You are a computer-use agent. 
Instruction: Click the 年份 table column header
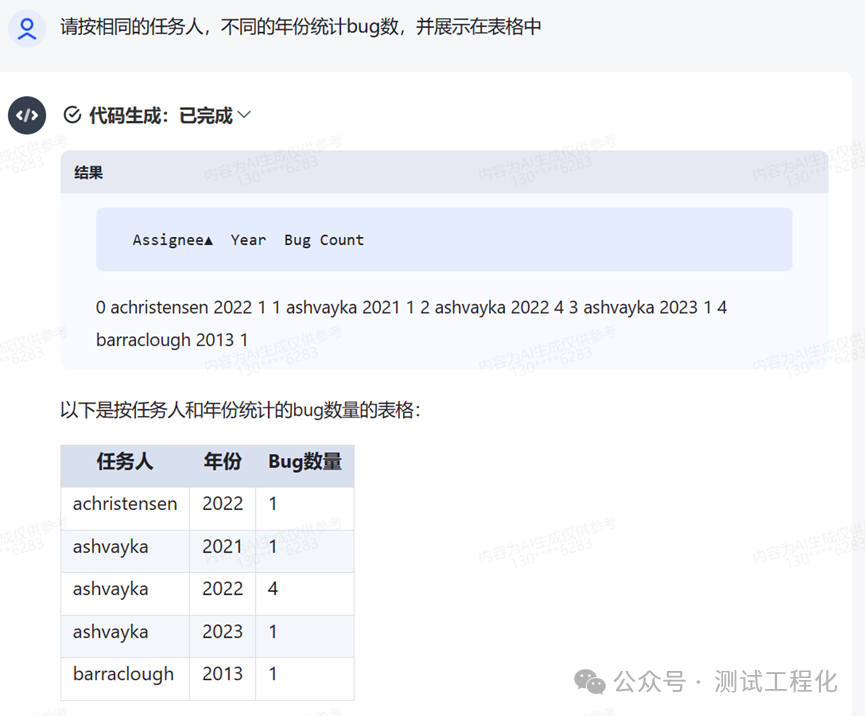pos(222,462)
